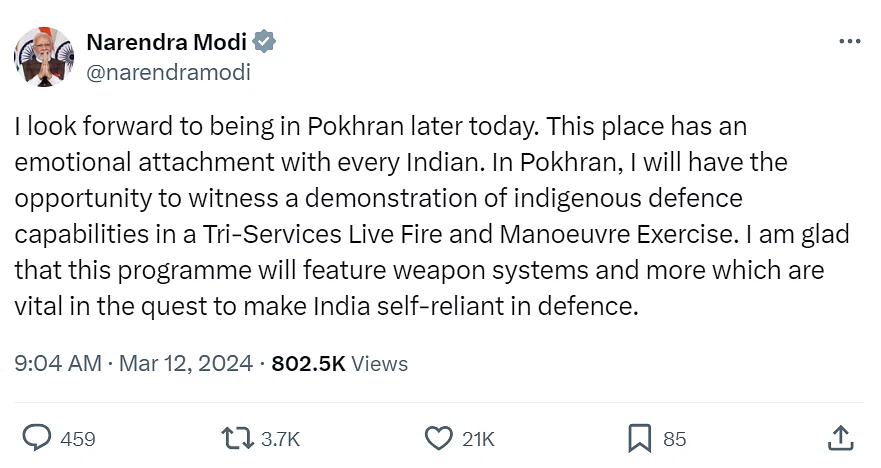The image size is (881, 468).
Task: Click the 21K likes count
Action: pyautogui.click(x=479, y=438)
